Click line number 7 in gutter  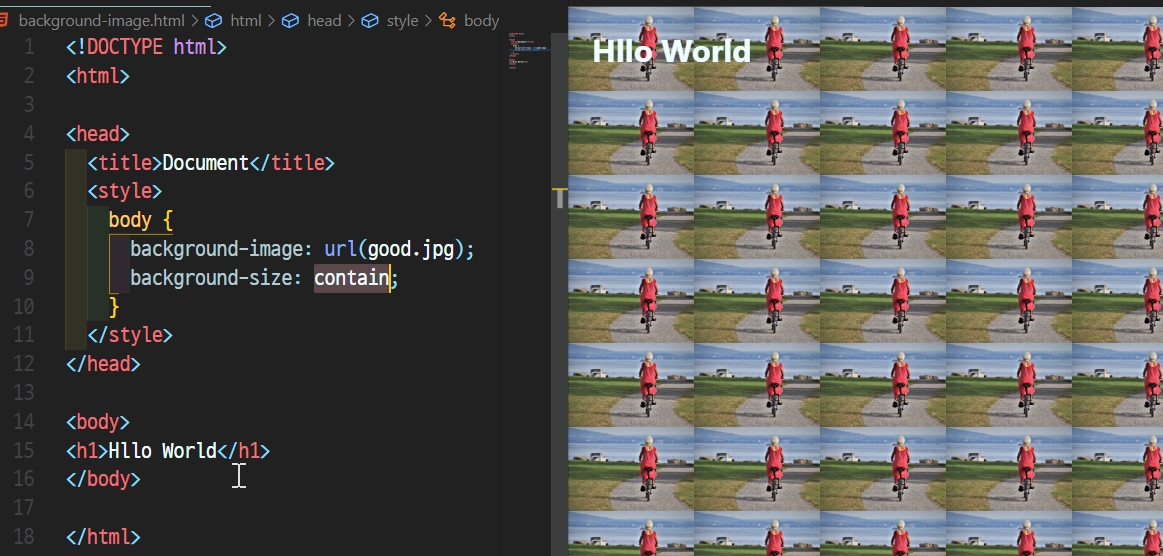[29, 219]
